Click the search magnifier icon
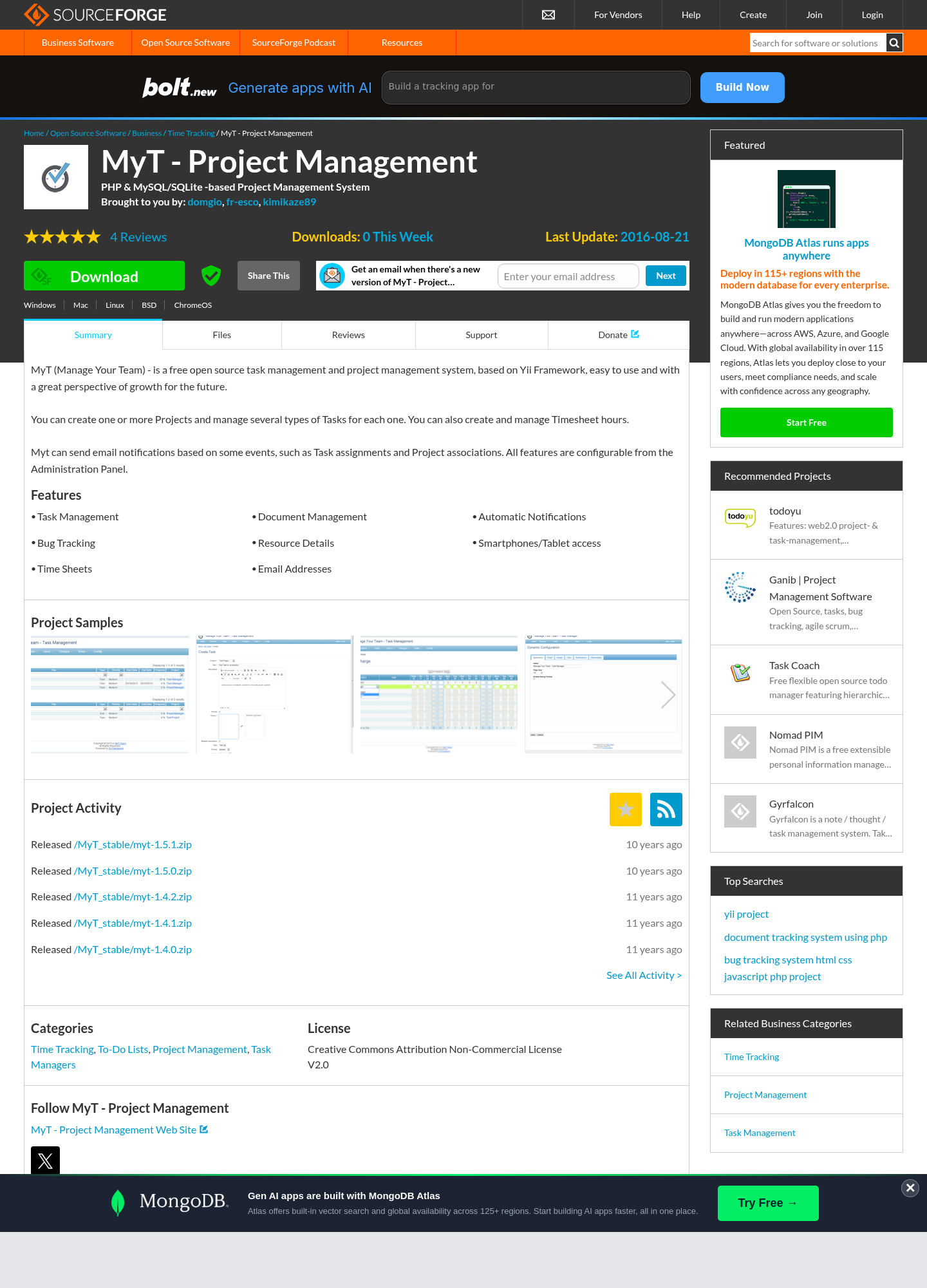 (894, 43)
